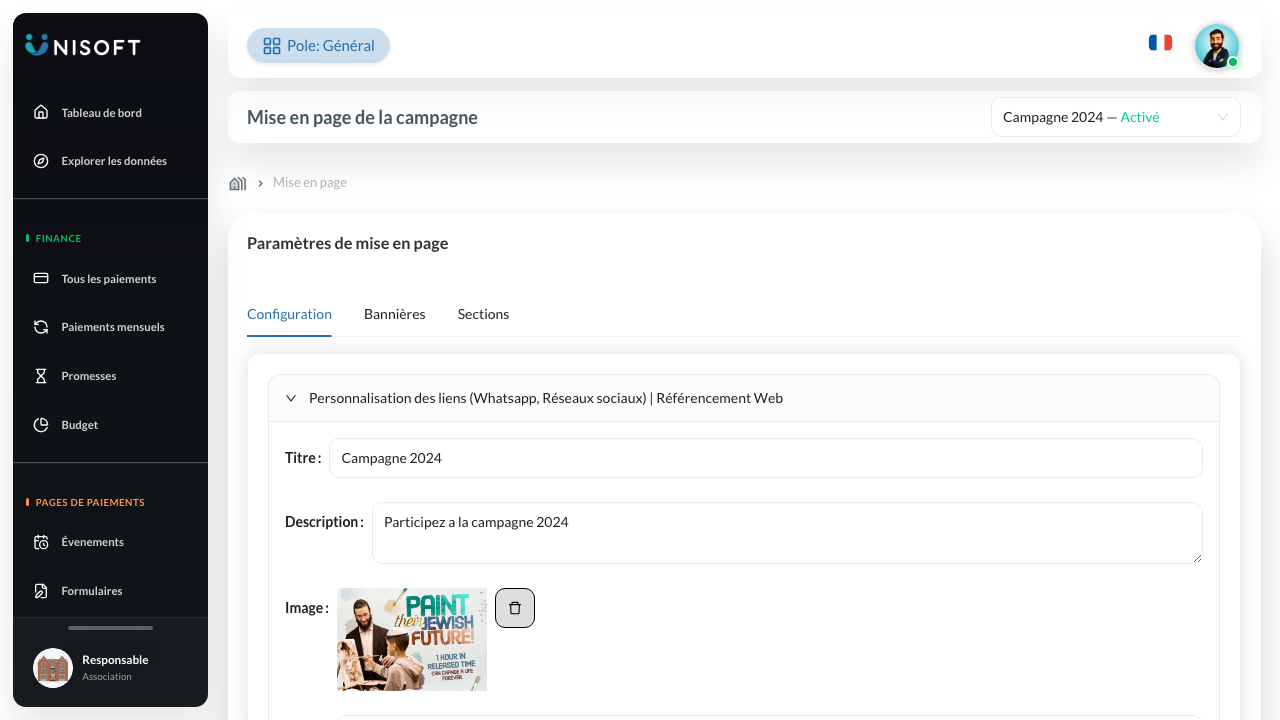Click the pie chart icon for Budget
The width and height of the screenshot is (1280, 720).
(41, 425)
